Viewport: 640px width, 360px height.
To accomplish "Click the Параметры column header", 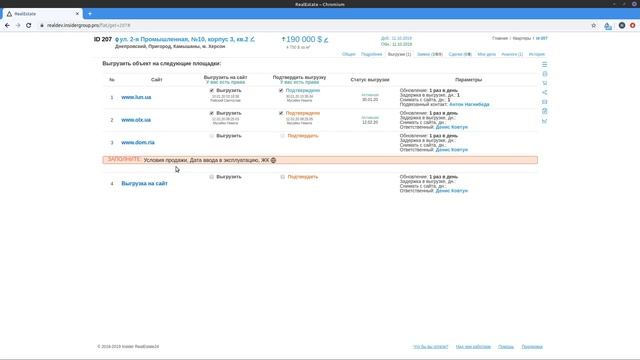I will click(468, 80).
